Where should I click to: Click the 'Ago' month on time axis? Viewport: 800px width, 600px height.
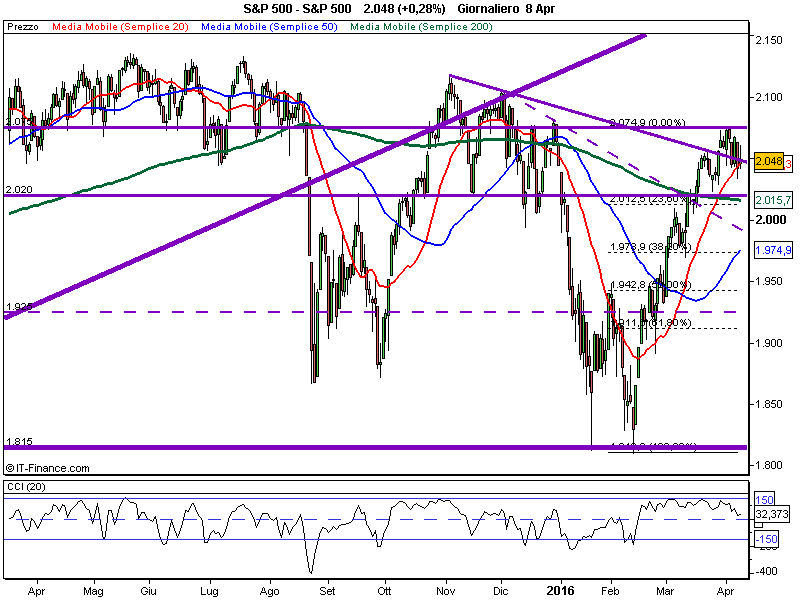click(x=269, y=591)
